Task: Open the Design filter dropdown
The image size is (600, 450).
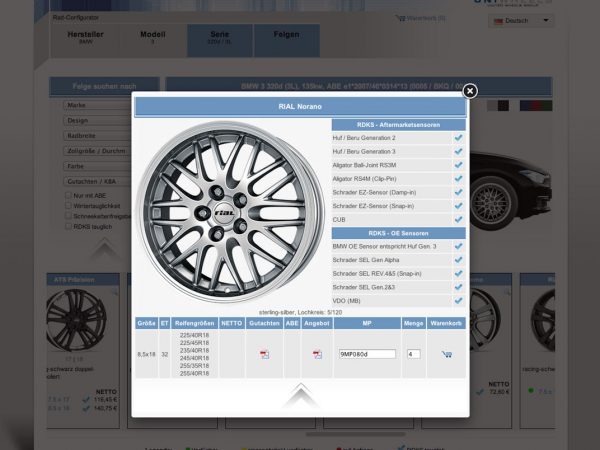Action: pos(98,120)
